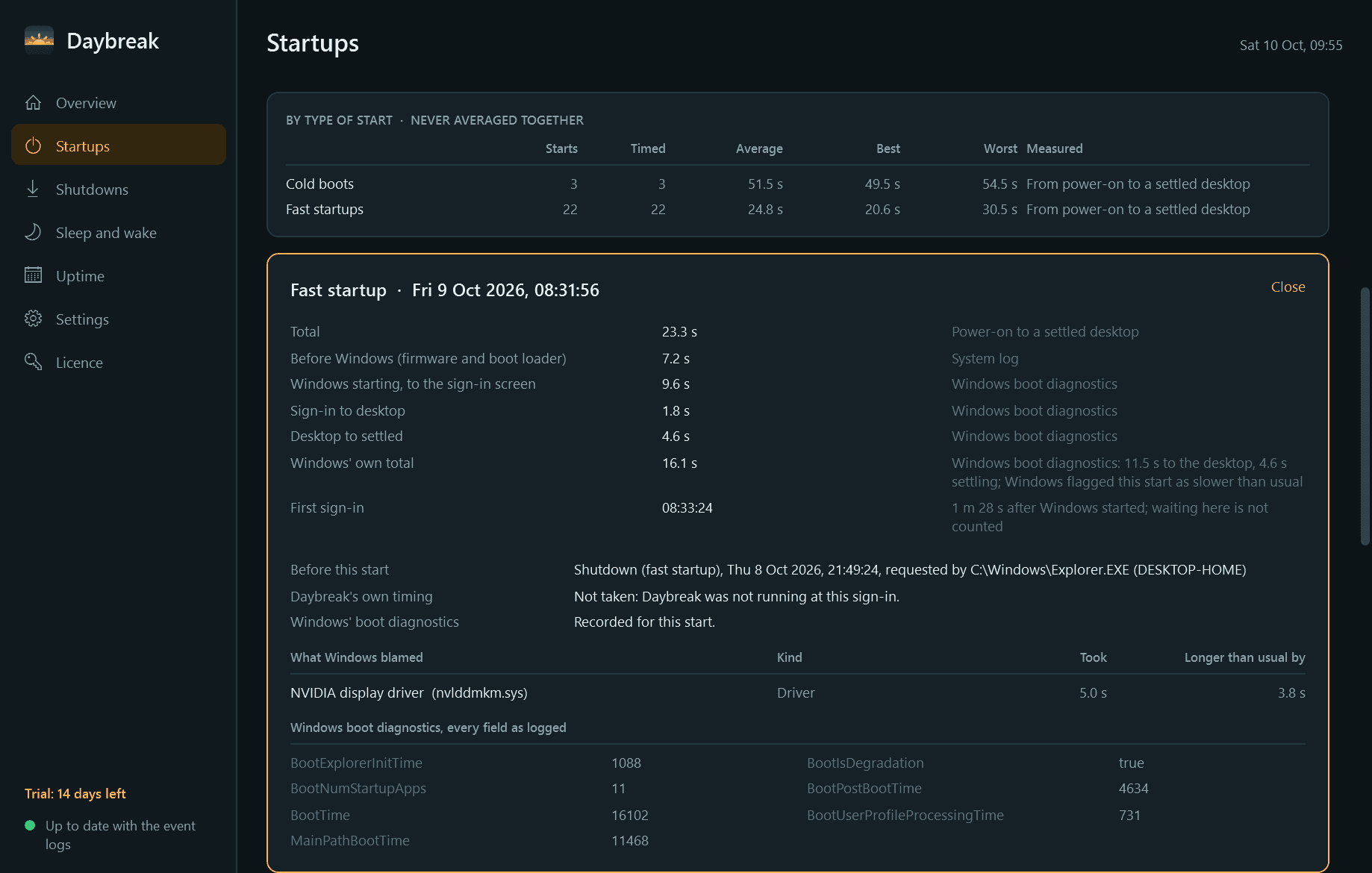This screenshot has height=873, width=1372.
Task: Click the MainPathBootTime value 11468
Action: [x=629, y=841]
